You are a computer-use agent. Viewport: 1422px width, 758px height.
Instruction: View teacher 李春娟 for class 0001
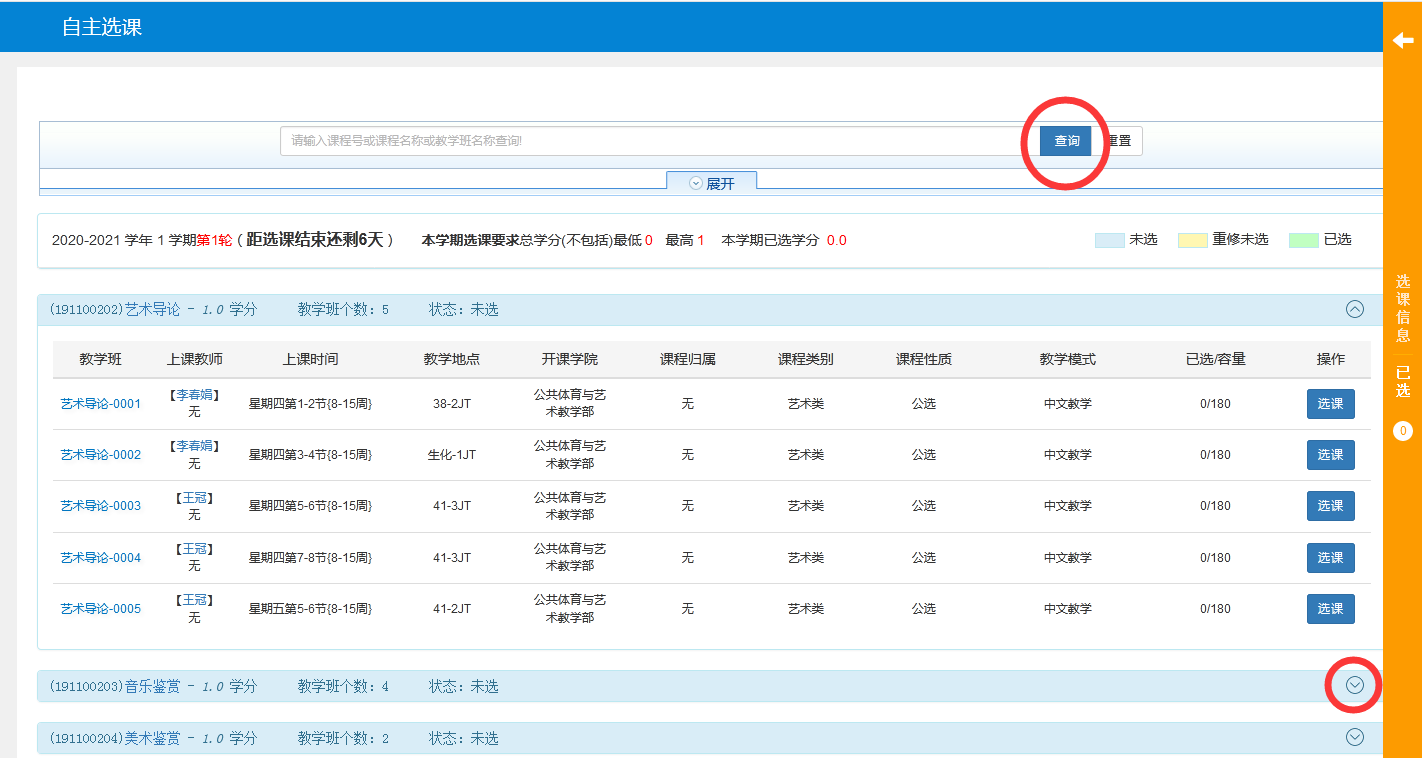click(x=195, y=395)
